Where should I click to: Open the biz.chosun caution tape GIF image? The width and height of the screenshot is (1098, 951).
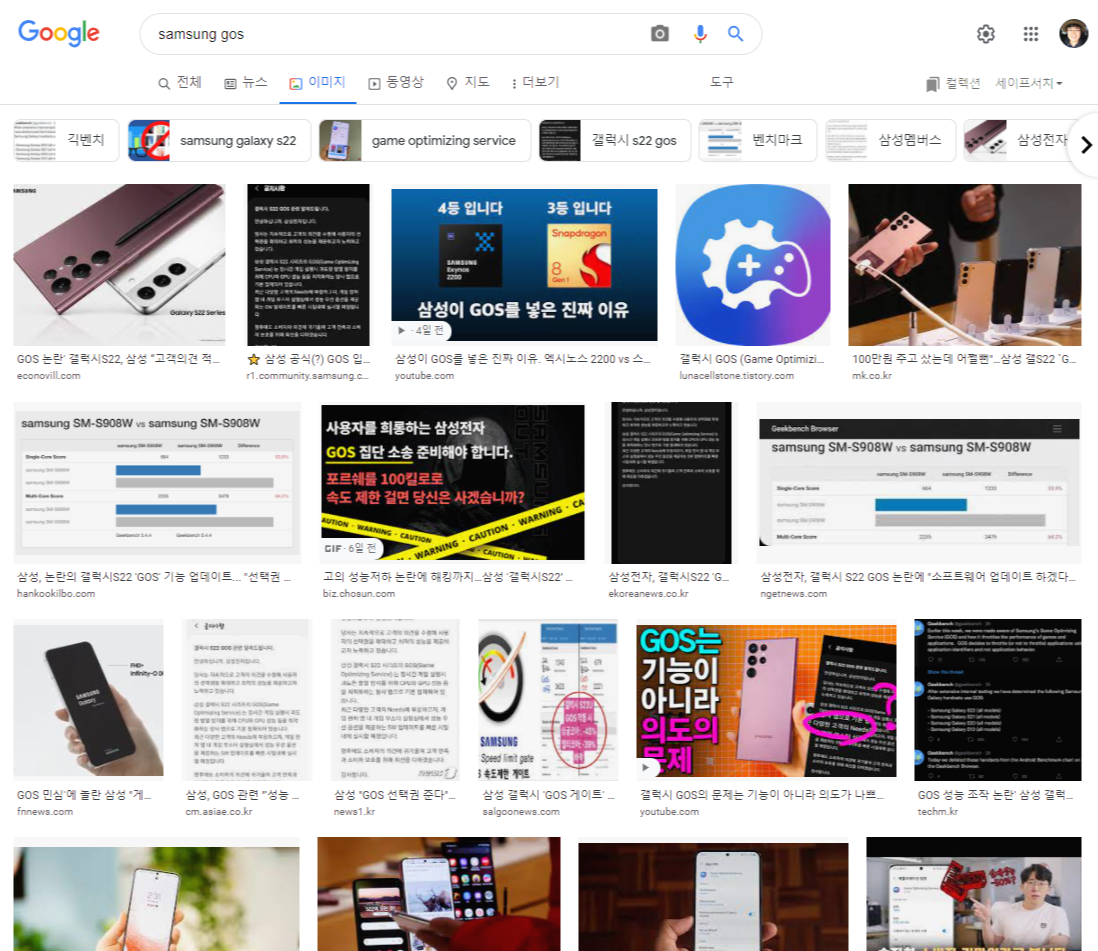452,483
